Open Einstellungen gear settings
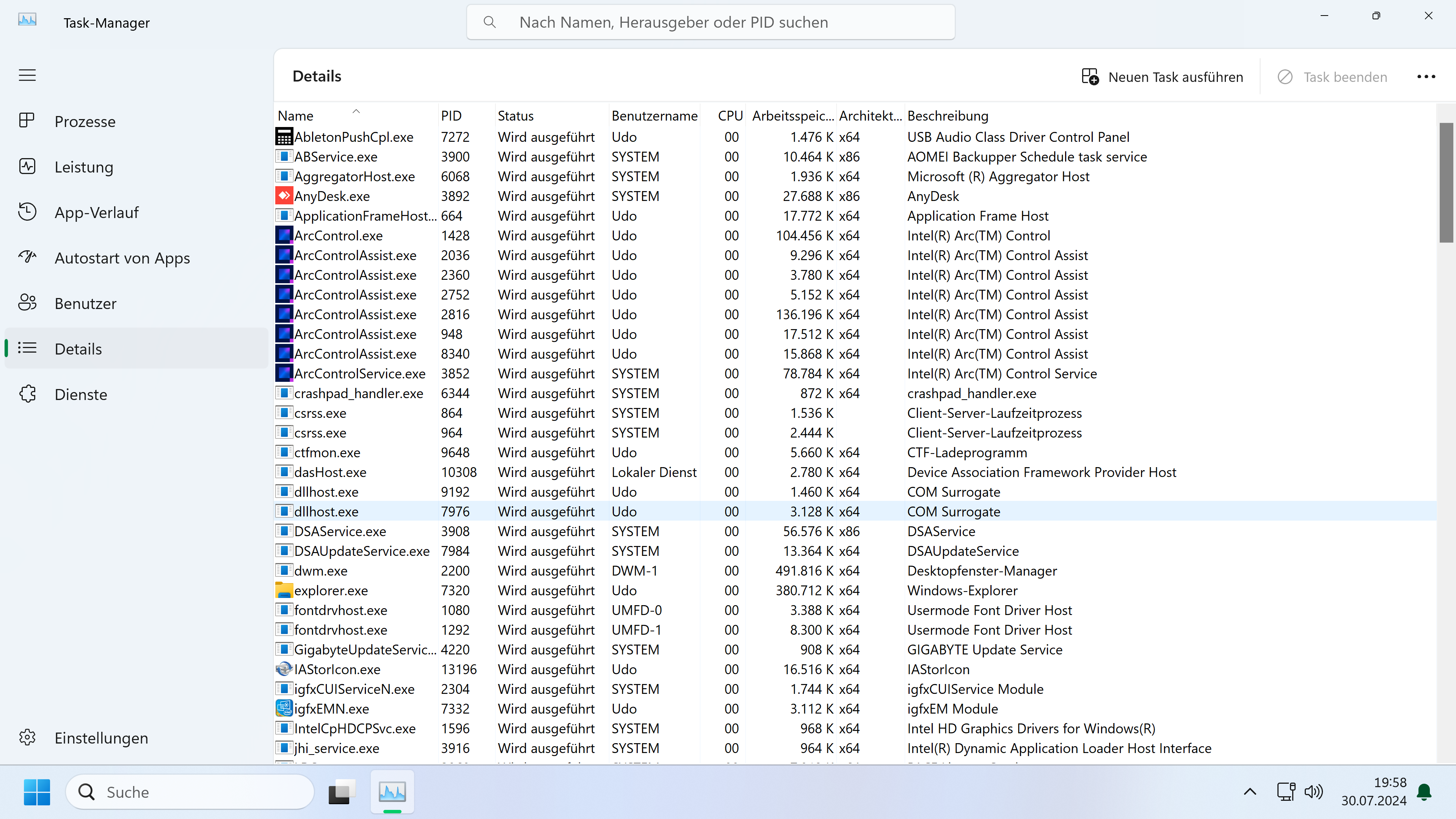 [27, 737]
